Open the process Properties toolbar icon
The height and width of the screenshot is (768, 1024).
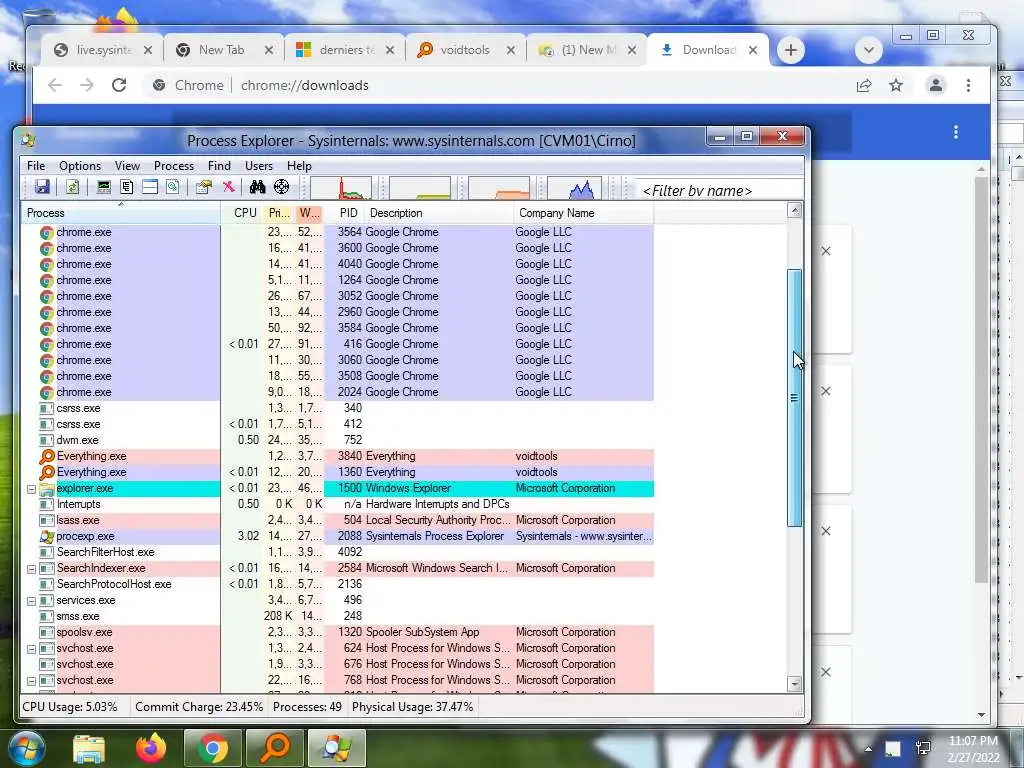point(204,187)
